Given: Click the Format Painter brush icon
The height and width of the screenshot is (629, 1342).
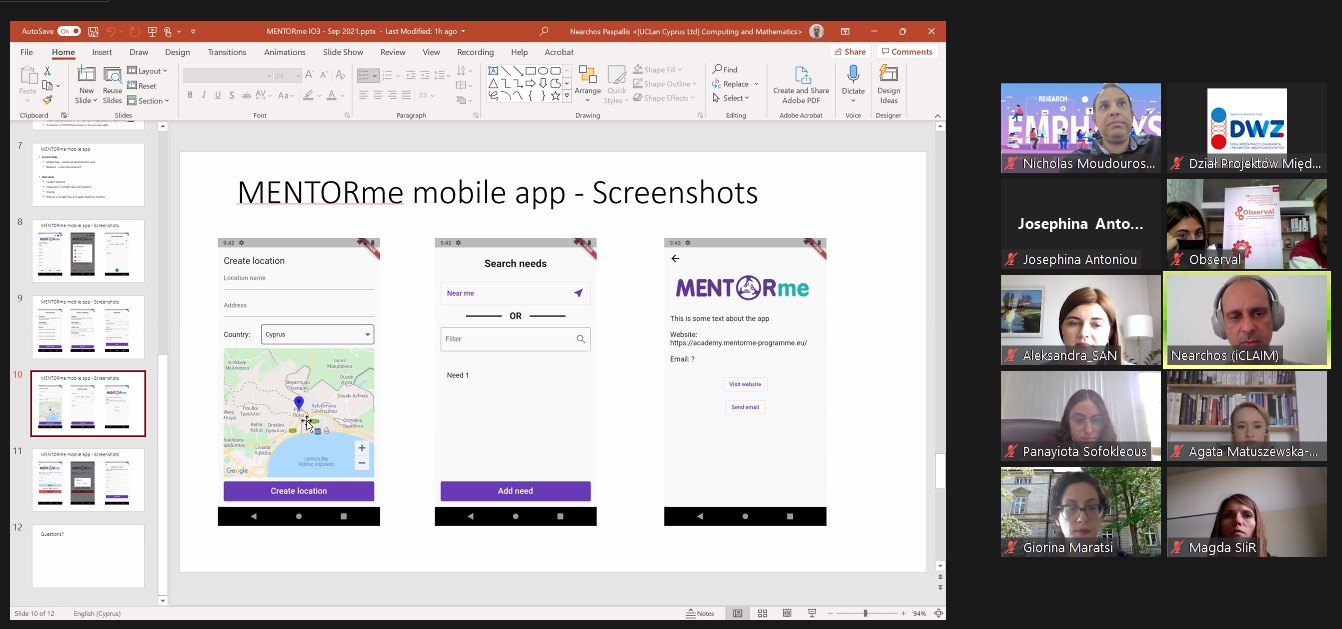Looking at the screenshot, I should point(47,100).
